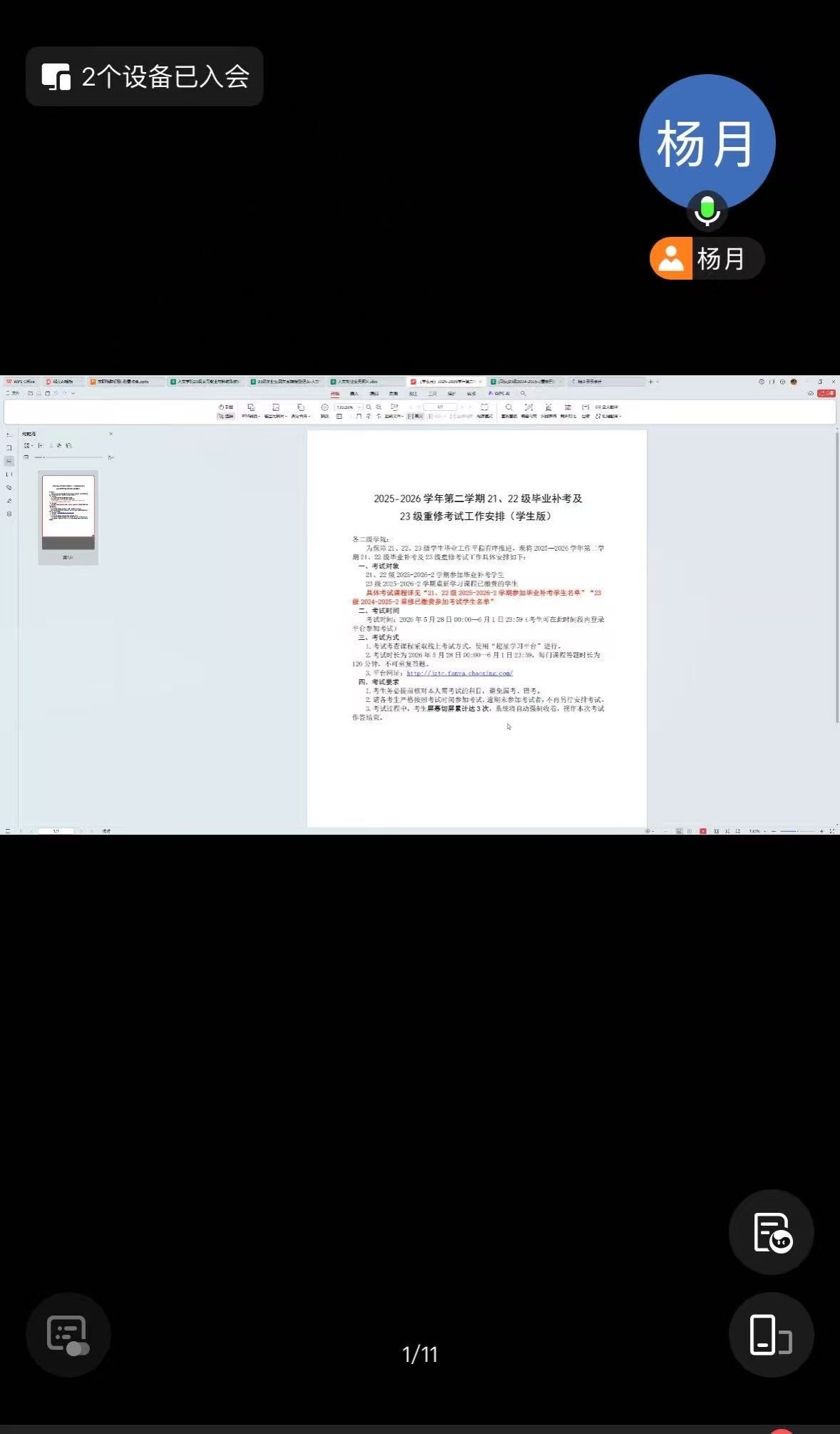Tap the phone rotate screen button

coord(771,1334)
